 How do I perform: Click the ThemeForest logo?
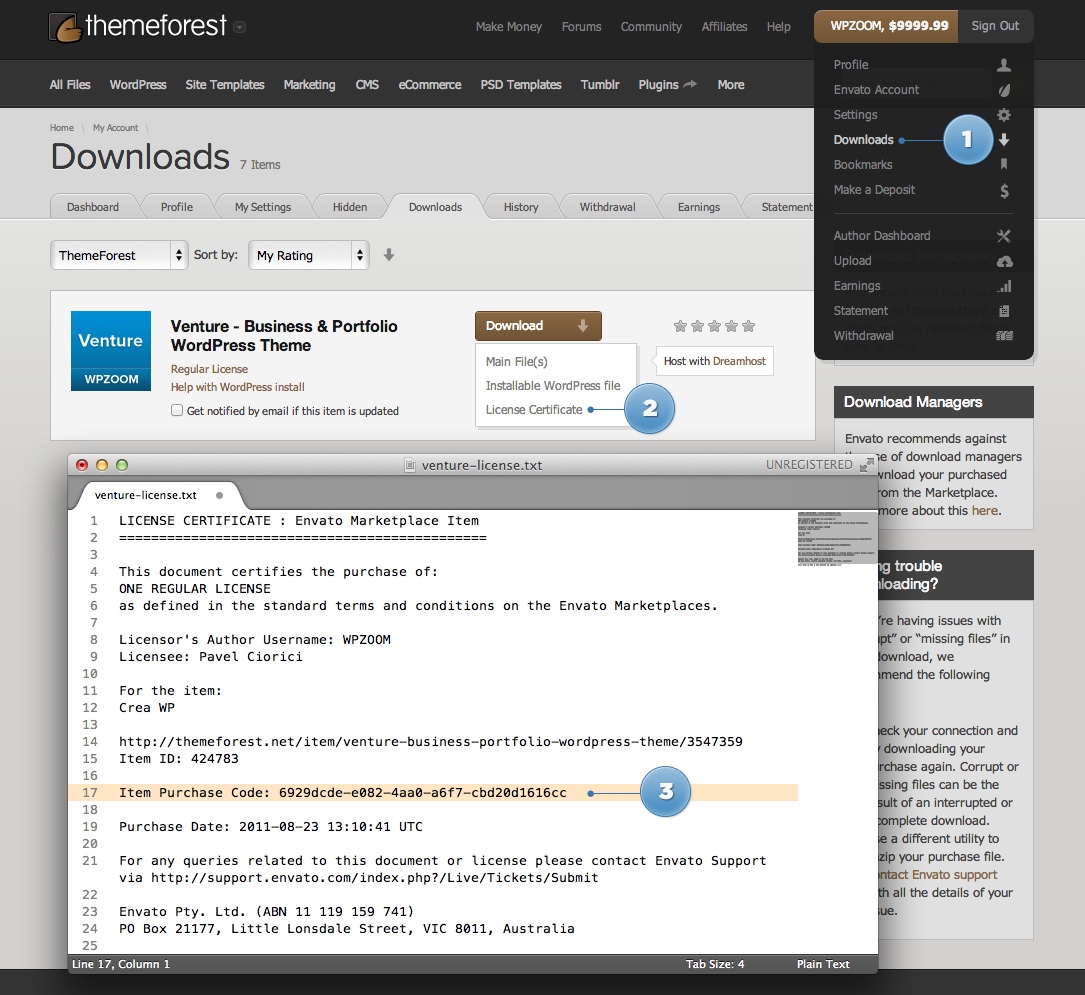pos(137,26)
